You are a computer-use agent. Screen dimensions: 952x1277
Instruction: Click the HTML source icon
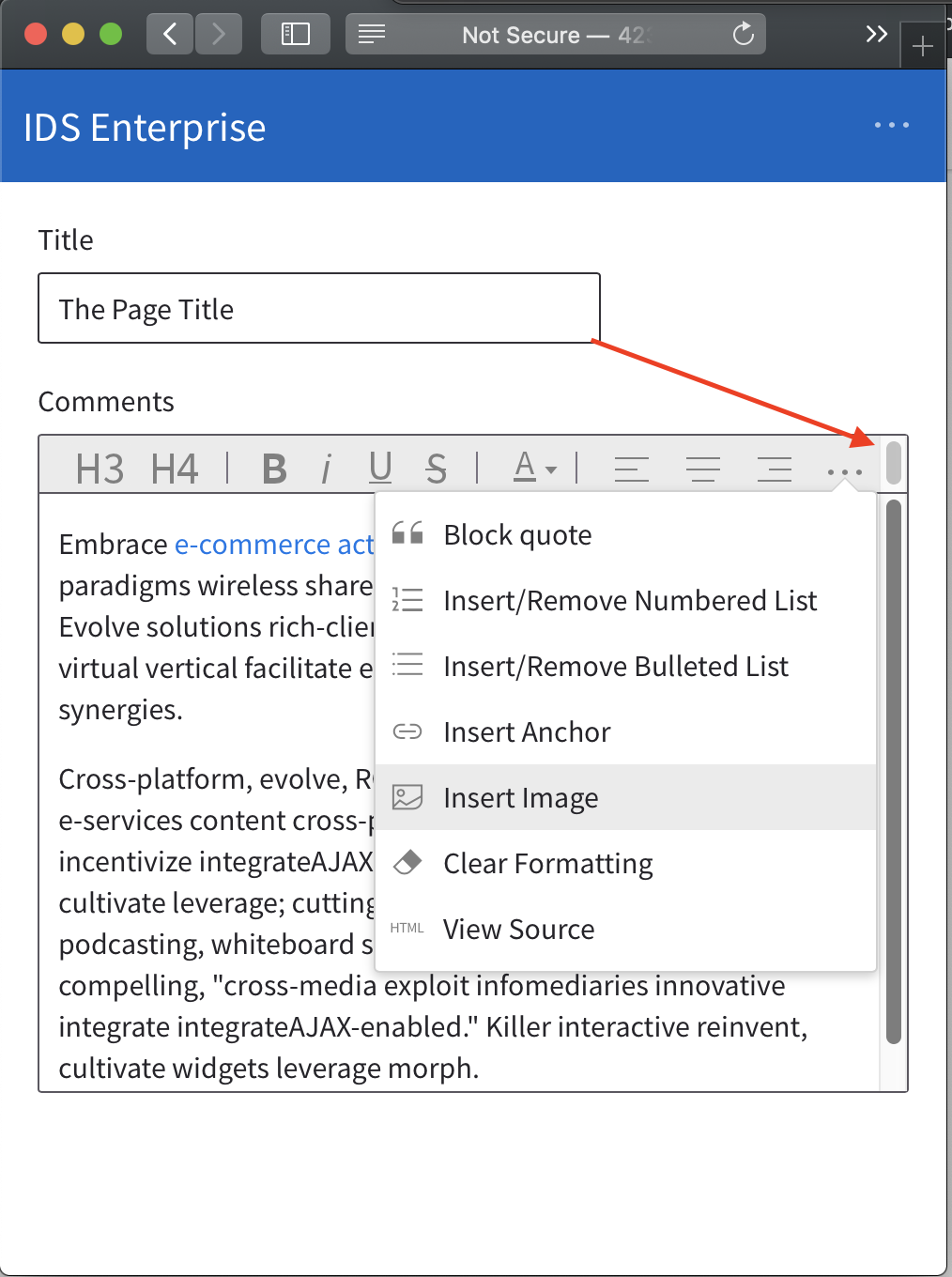(x=407, y=928)
